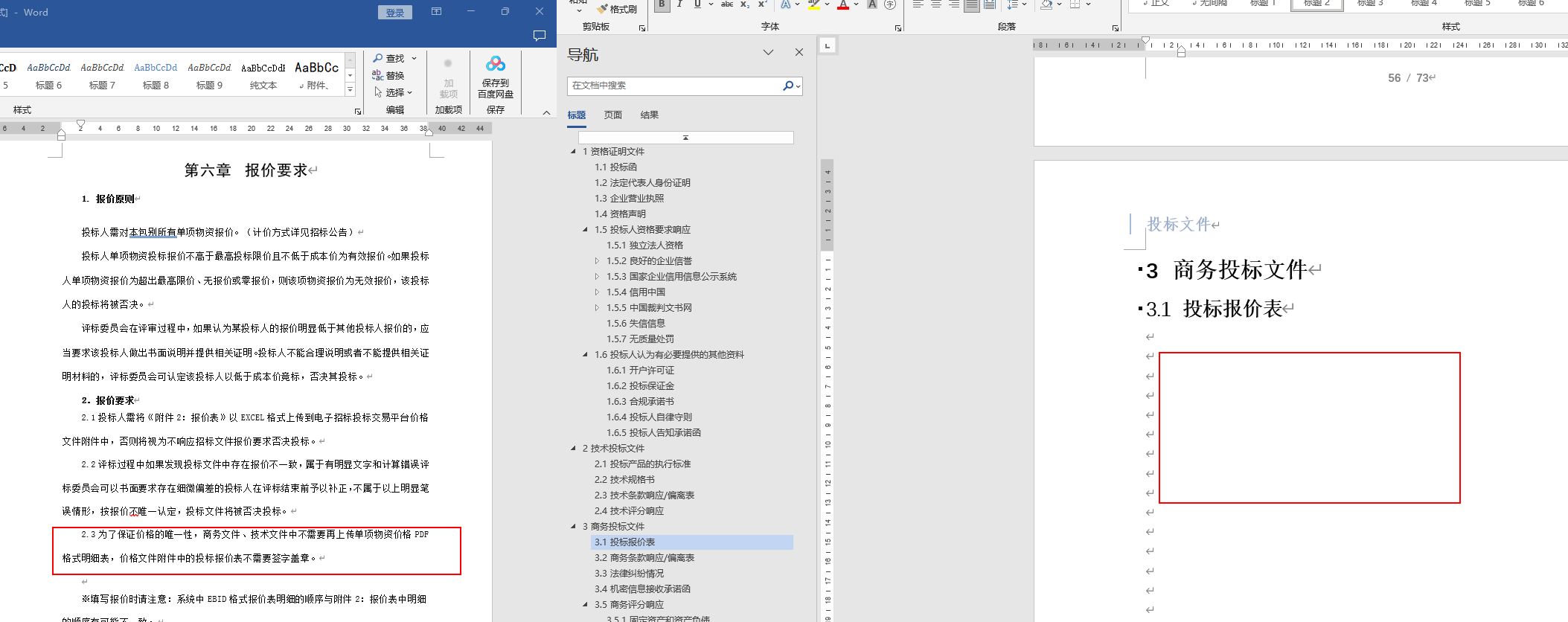The height and width of the screenshot is (622, 1568).
Task: Click the 替换 replace button
Action: pyautogui.click(x=388, y=75)
